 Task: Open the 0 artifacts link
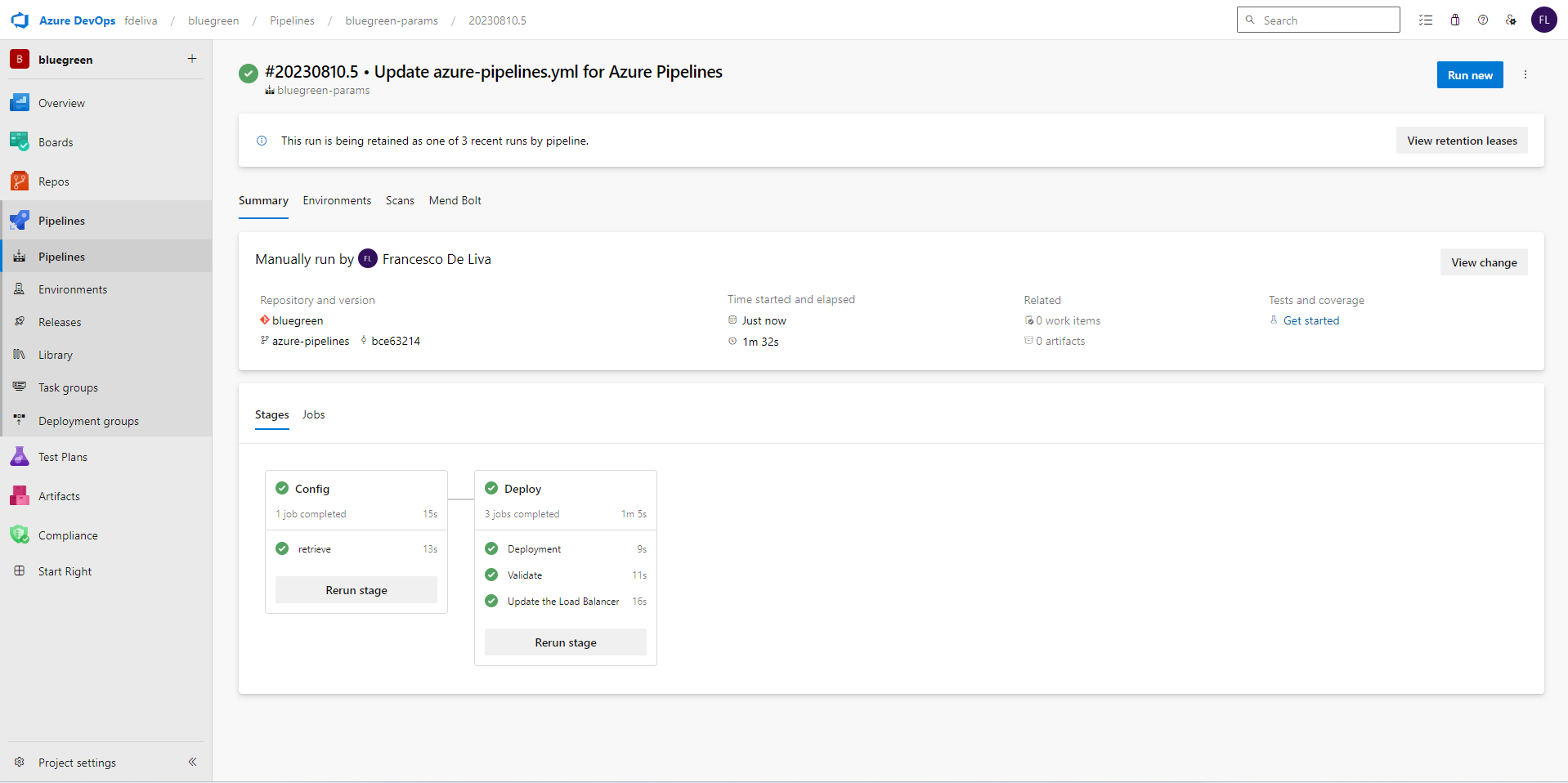click(x=1060, y=341)
